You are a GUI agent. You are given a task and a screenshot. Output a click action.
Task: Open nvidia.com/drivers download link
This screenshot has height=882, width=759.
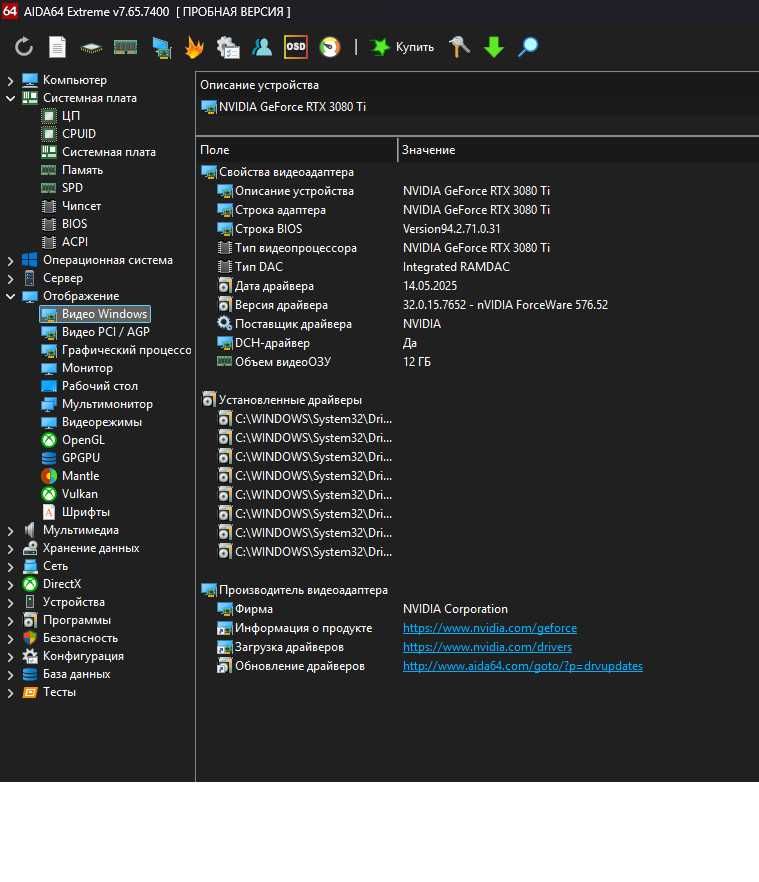pos(487,647)
